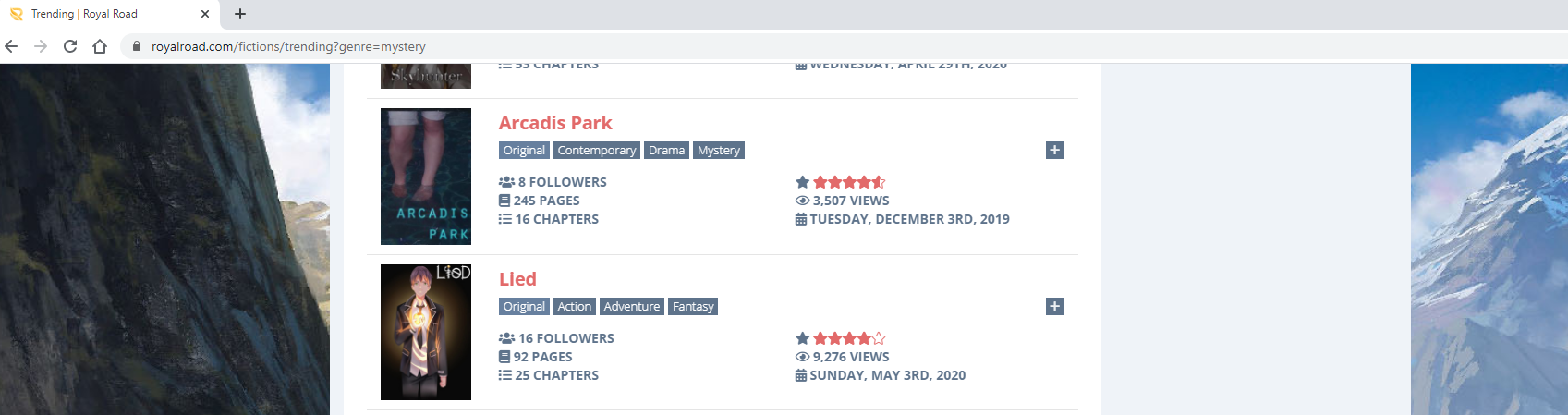
Task: Click the Action tag under Lied
Action: (x=574, y=307)
